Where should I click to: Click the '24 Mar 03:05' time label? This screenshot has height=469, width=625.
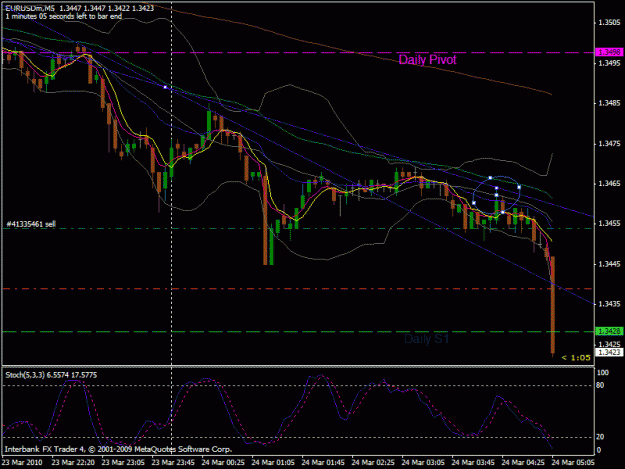(x=423, y=462)
